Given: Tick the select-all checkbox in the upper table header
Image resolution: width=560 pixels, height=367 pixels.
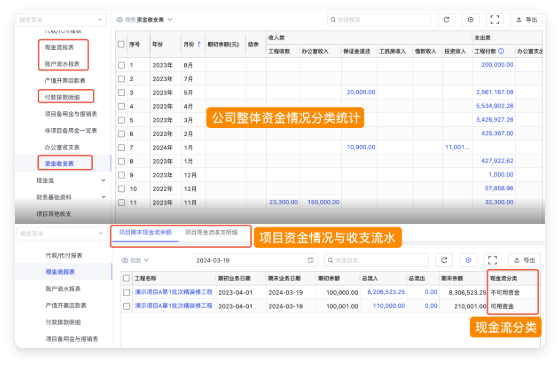Looking at the screenshot, I should 121,44.
